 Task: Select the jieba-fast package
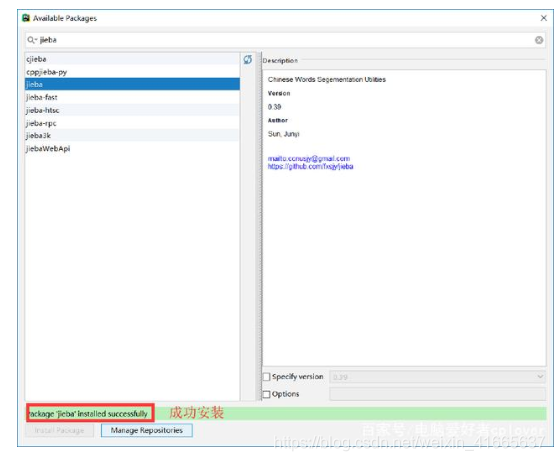pyautogui.click(x=132, y=97)
